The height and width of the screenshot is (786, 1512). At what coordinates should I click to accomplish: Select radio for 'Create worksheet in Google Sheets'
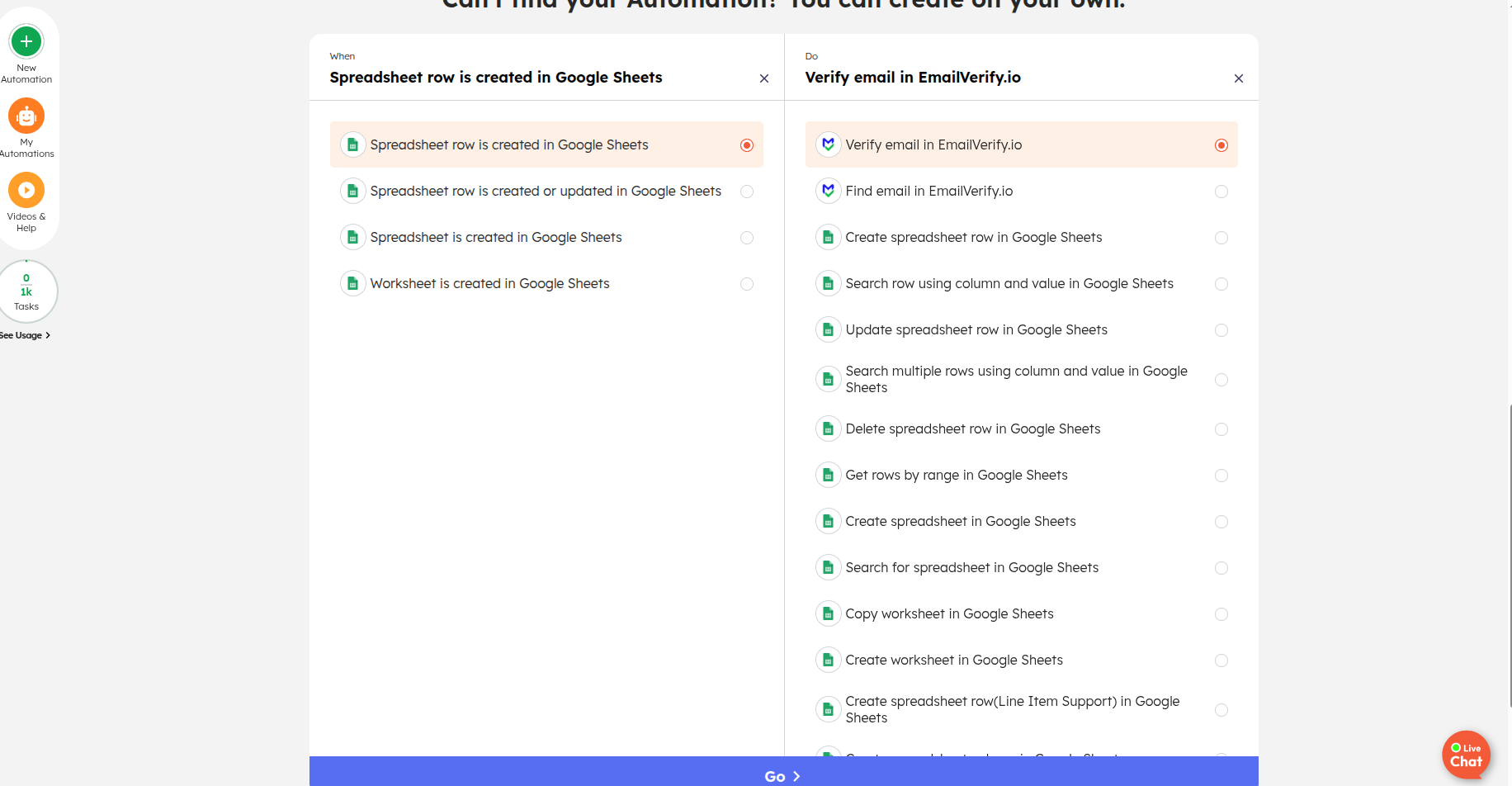(x=1221, y=661)
